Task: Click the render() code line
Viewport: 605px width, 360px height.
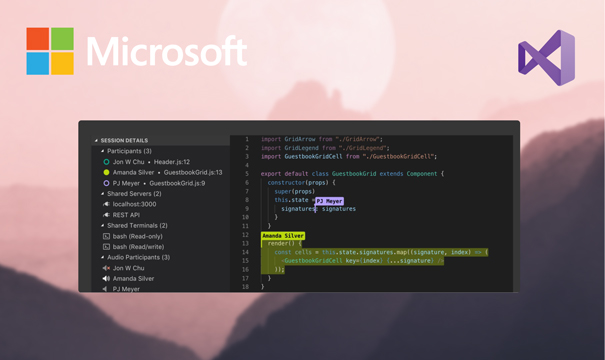Action: pos(284,243)
